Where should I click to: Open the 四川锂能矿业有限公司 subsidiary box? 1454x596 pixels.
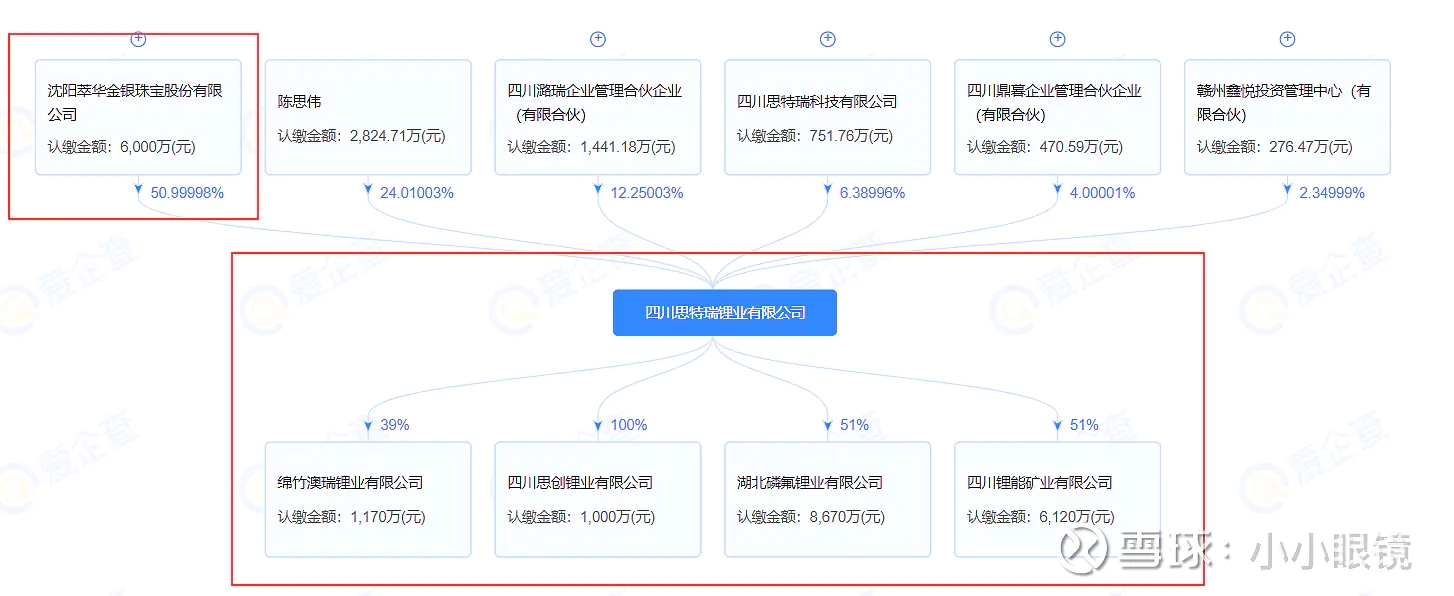pyautogui.click(x=1057, y=499)
